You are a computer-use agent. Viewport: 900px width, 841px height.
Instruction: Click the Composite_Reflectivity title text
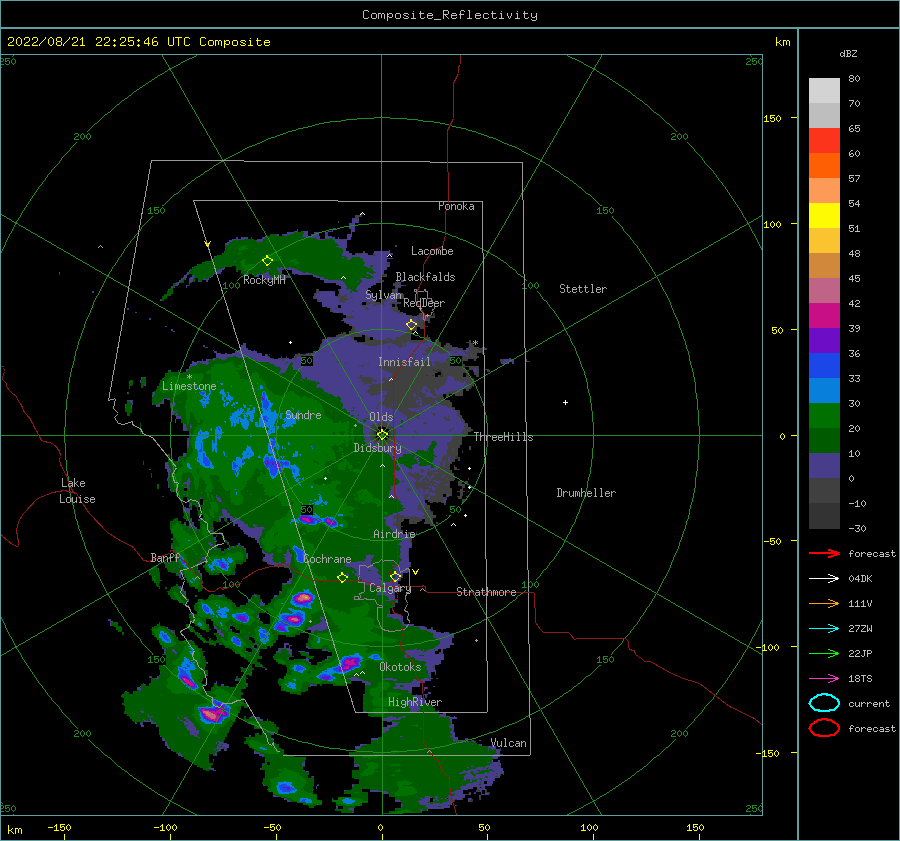(x=449, y=15)
